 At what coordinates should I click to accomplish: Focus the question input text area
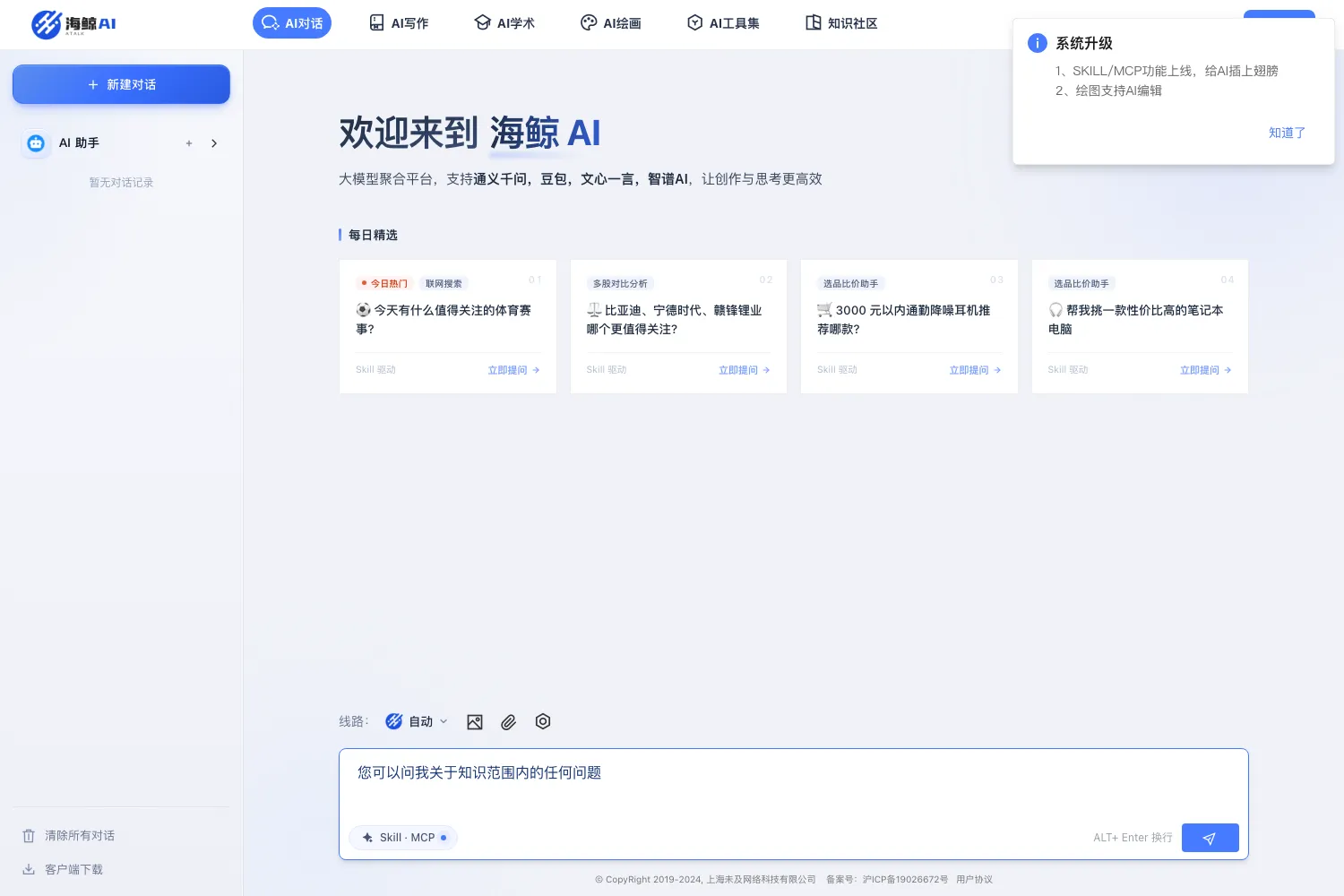793,784
